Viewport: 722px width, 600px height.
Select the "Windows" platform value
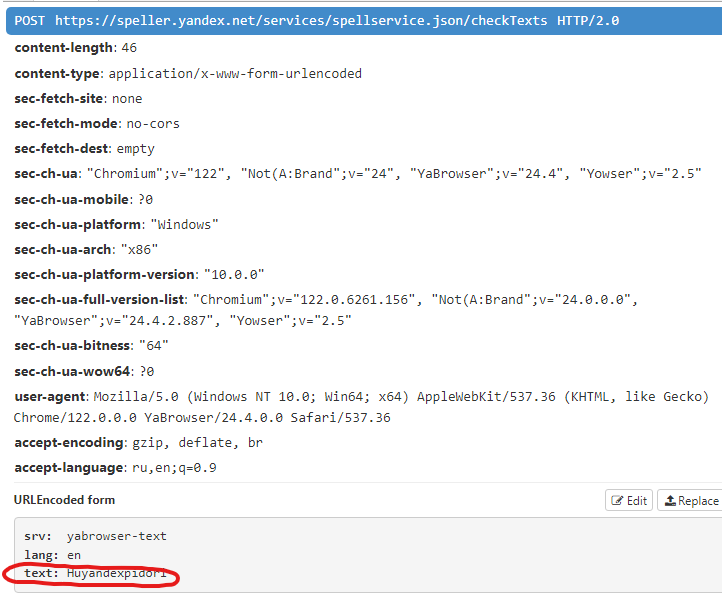tap(185, 224)
